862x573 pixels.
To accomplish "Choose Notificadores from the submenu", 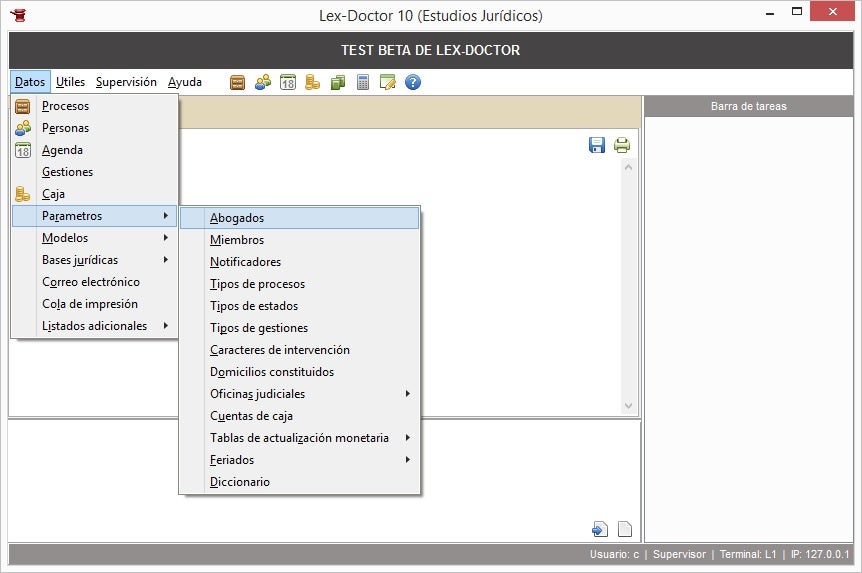I will pos(300,262).
